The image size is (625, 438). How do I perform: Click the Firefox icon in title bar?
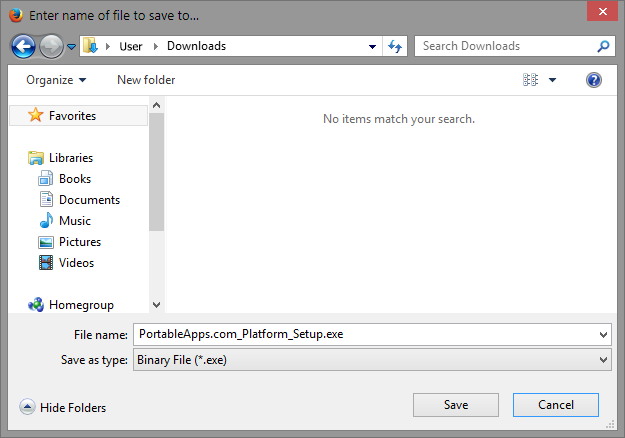tap(16, 15)
